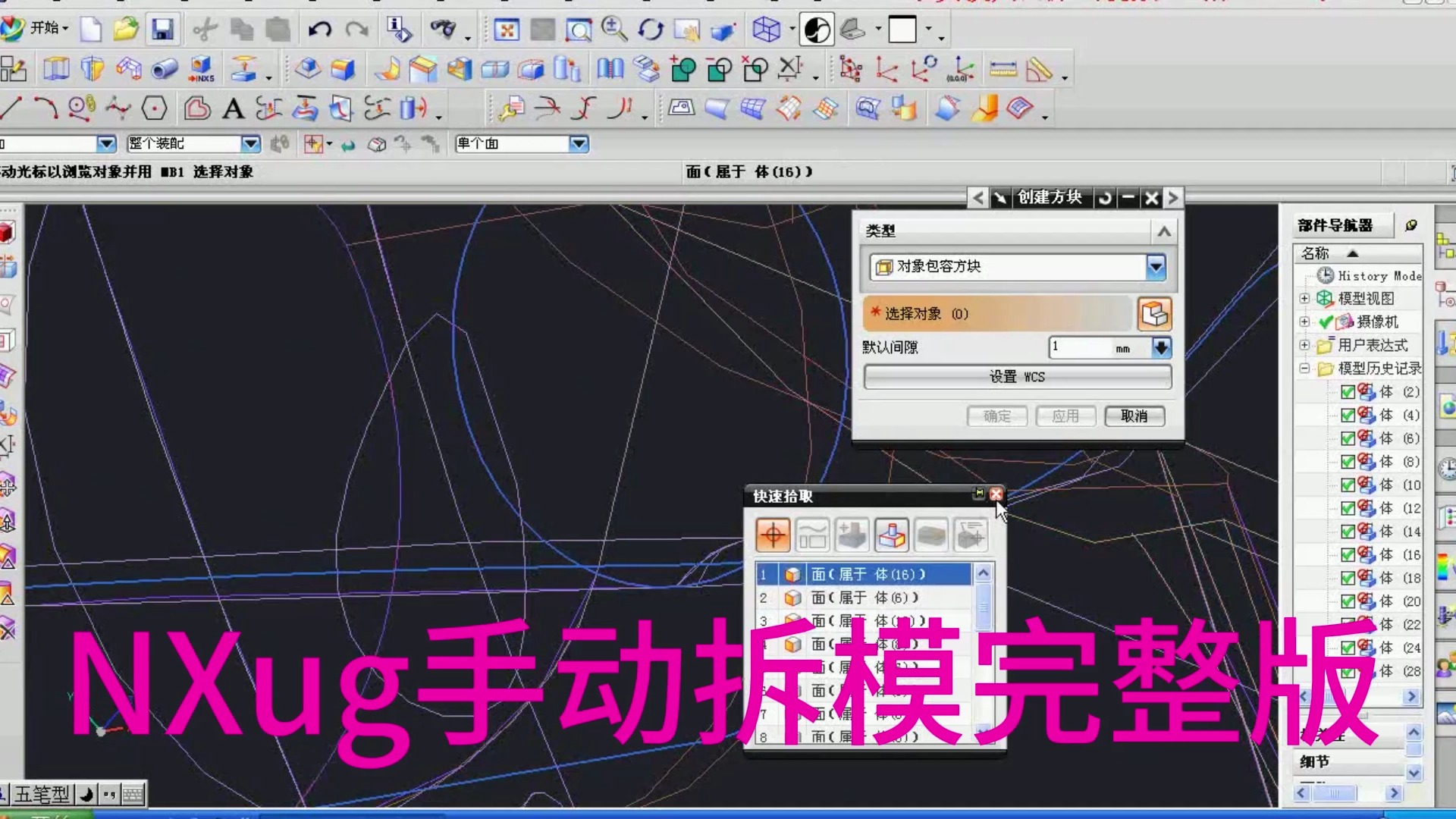Click the 确定 OK button
1456x819 pixels.
click(x=996, y=416)
